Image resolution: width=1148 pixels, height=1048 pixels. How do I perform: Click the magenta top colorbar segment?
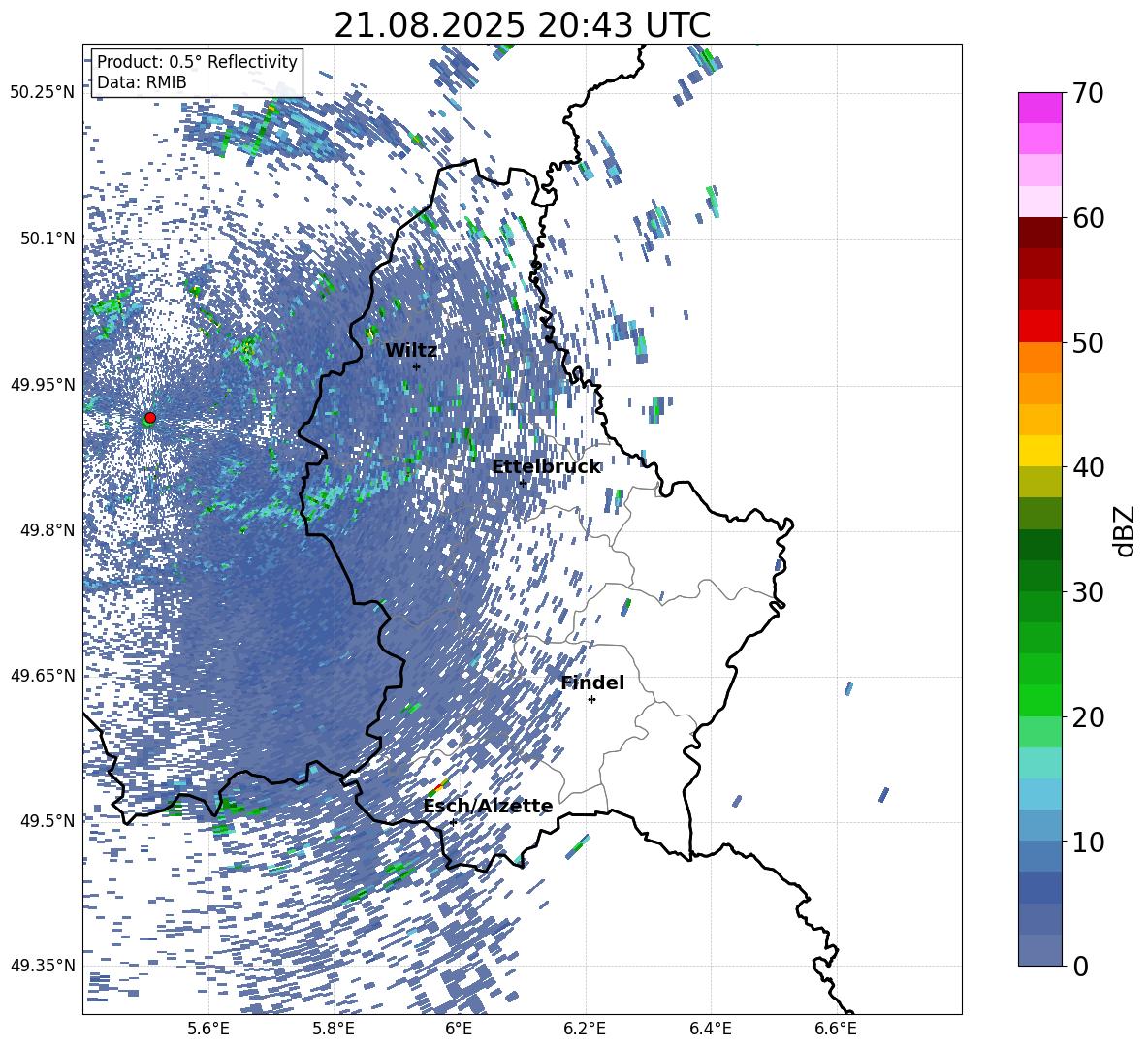[1039, 108]
